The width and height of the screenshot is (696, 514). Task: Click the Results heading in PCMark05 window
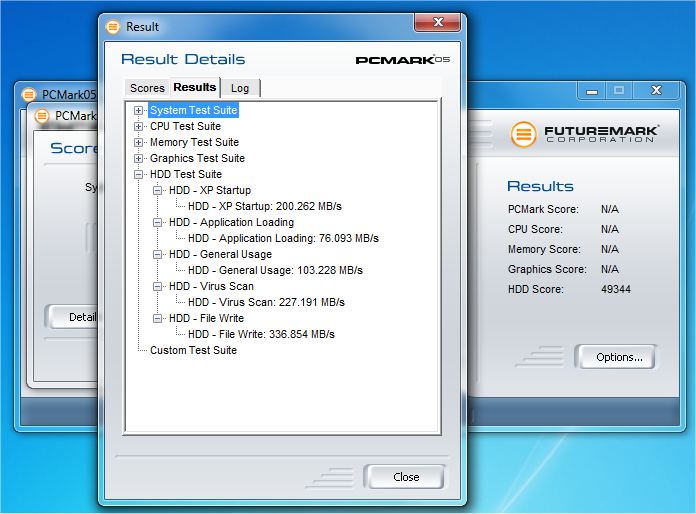pos(540,186)
